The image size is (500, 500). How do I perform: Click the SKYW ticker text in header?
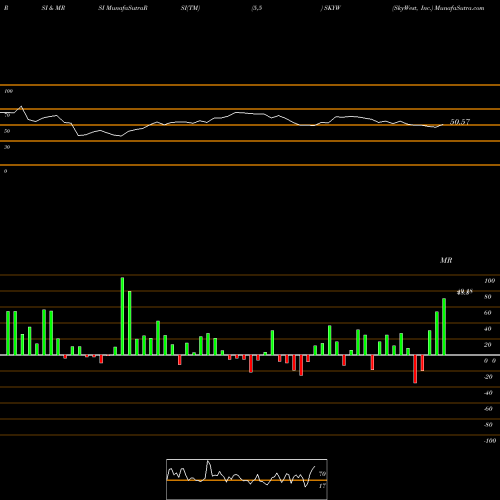click(x=332, y=8)
